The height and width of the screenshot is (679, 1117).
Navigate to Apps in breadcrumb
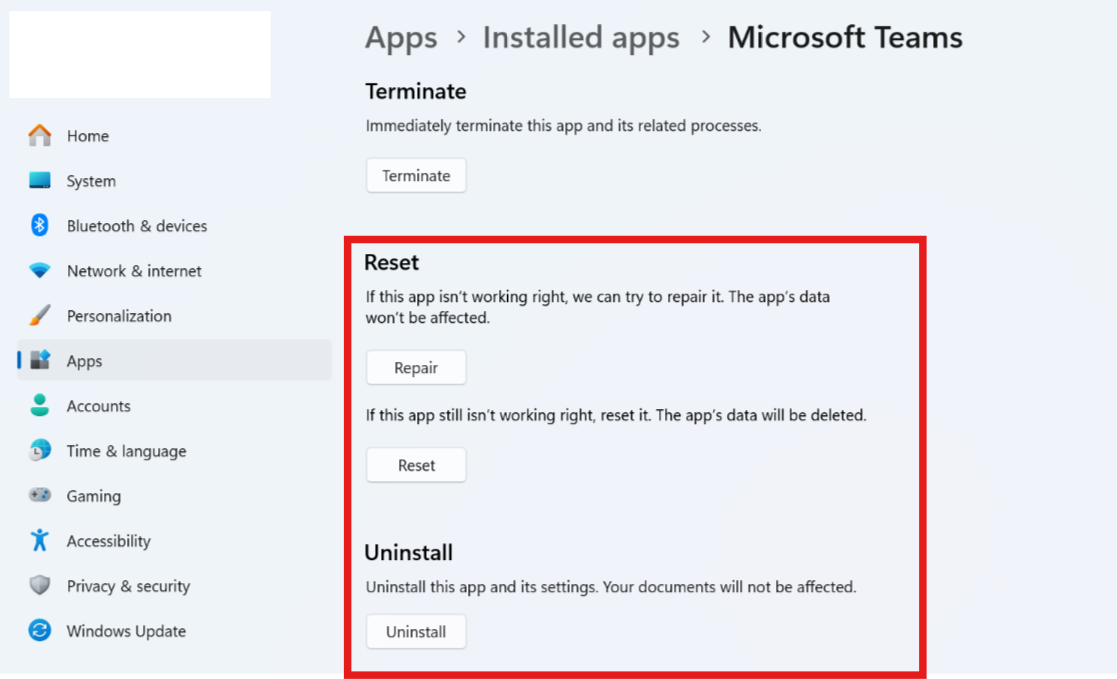tap(401, 38)
